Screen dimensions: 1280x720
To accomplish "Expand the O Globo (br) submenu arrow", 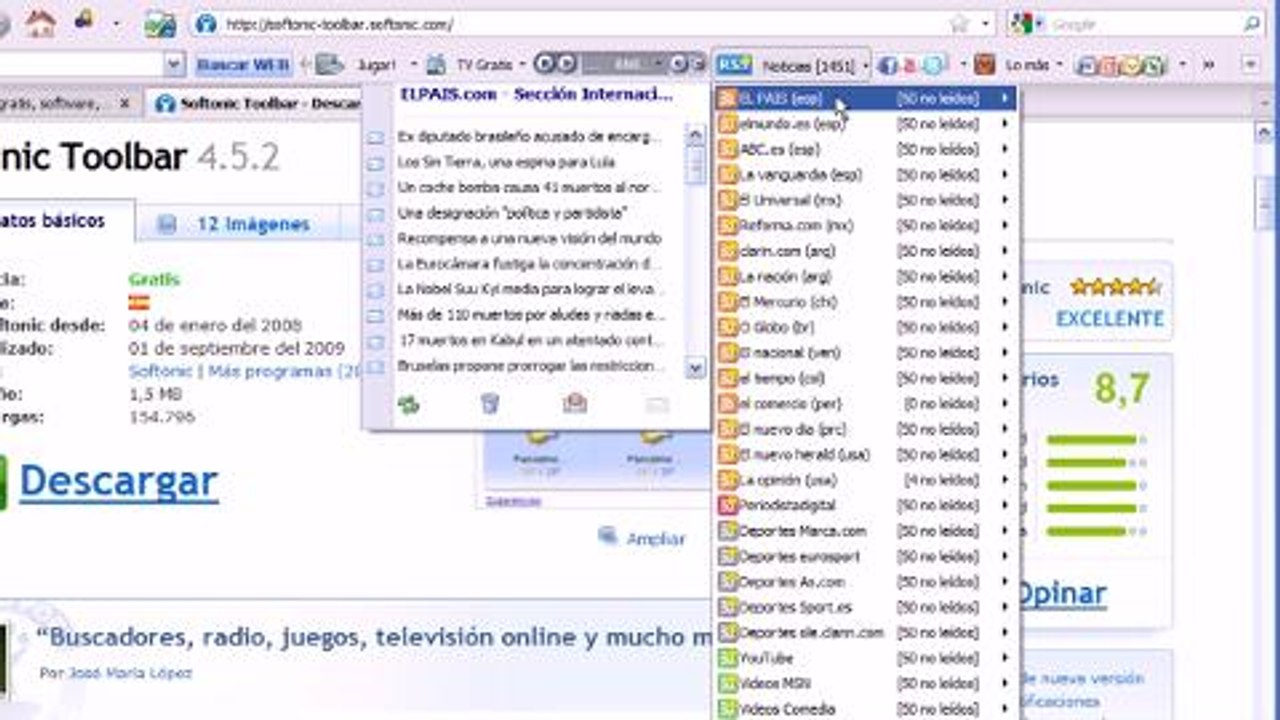I will click(1004, 327).
